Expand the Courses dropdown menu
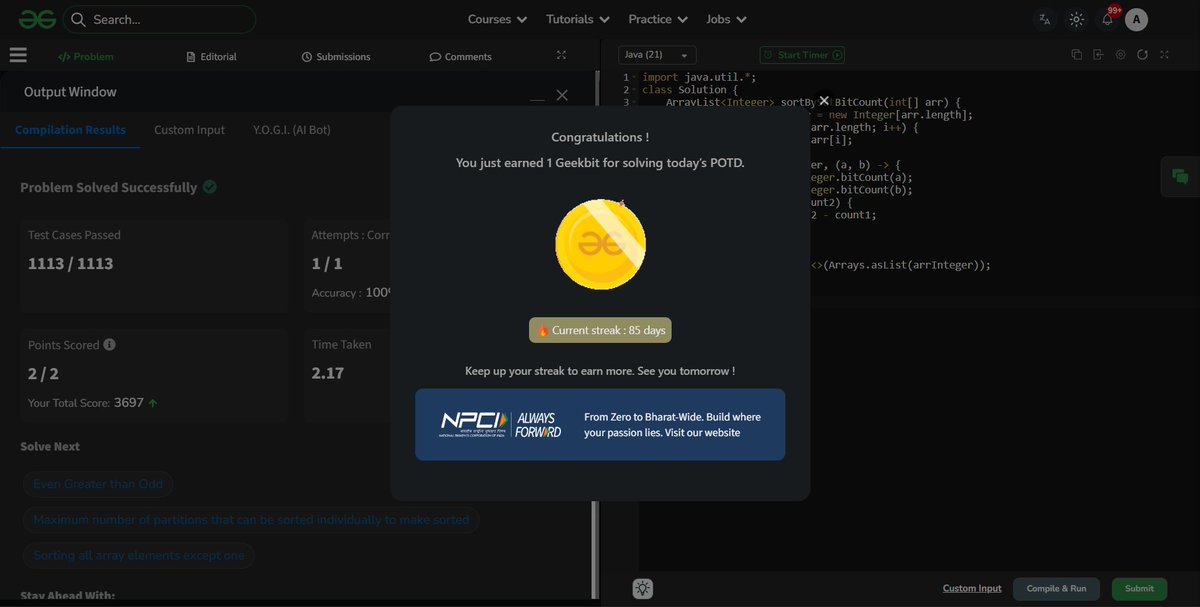Screen dimensions: 1200x607 (x=497, y=19)
